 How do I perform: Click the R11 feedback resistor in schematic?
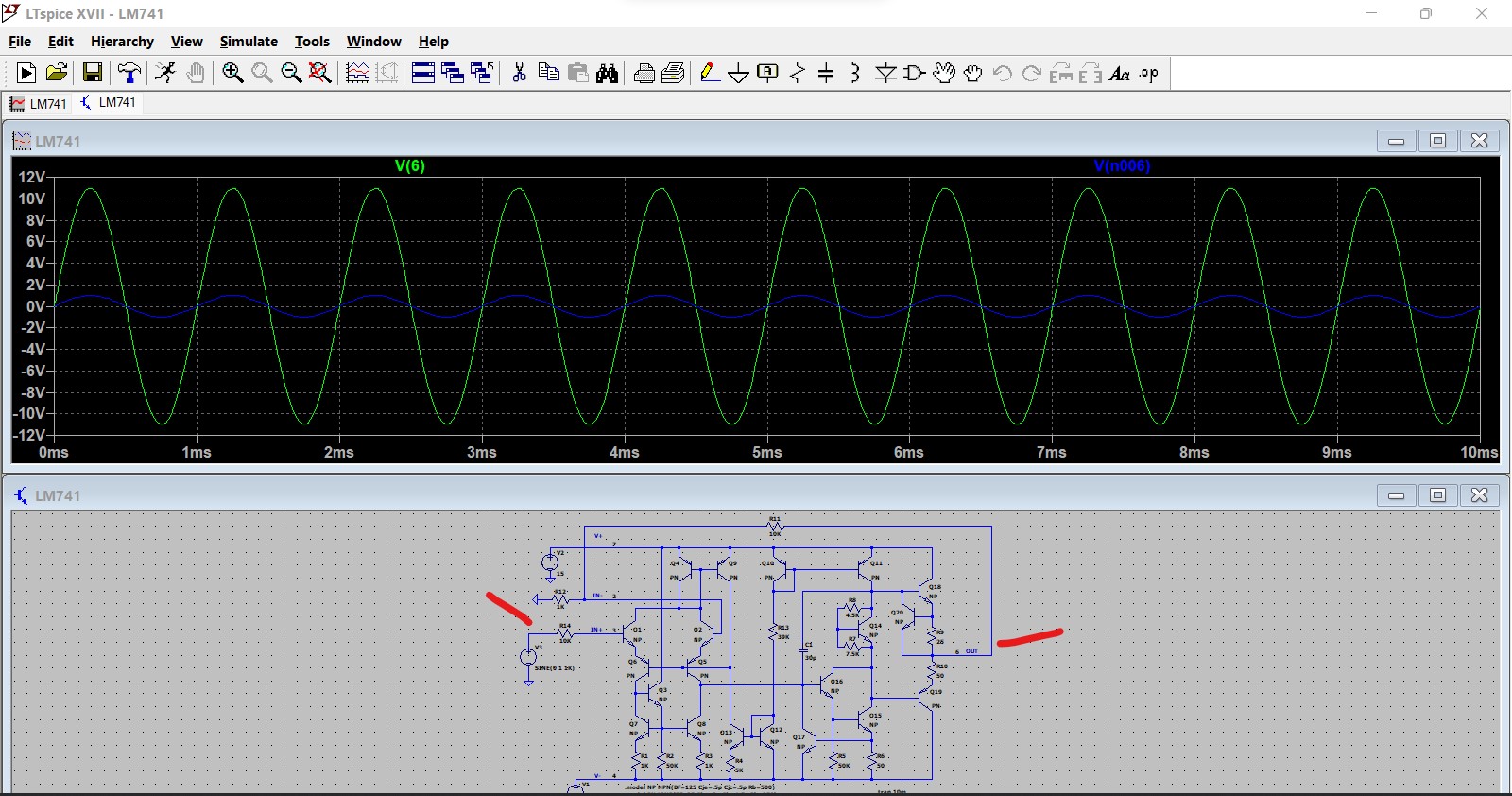pyautogui.click(x=775, y=527)
